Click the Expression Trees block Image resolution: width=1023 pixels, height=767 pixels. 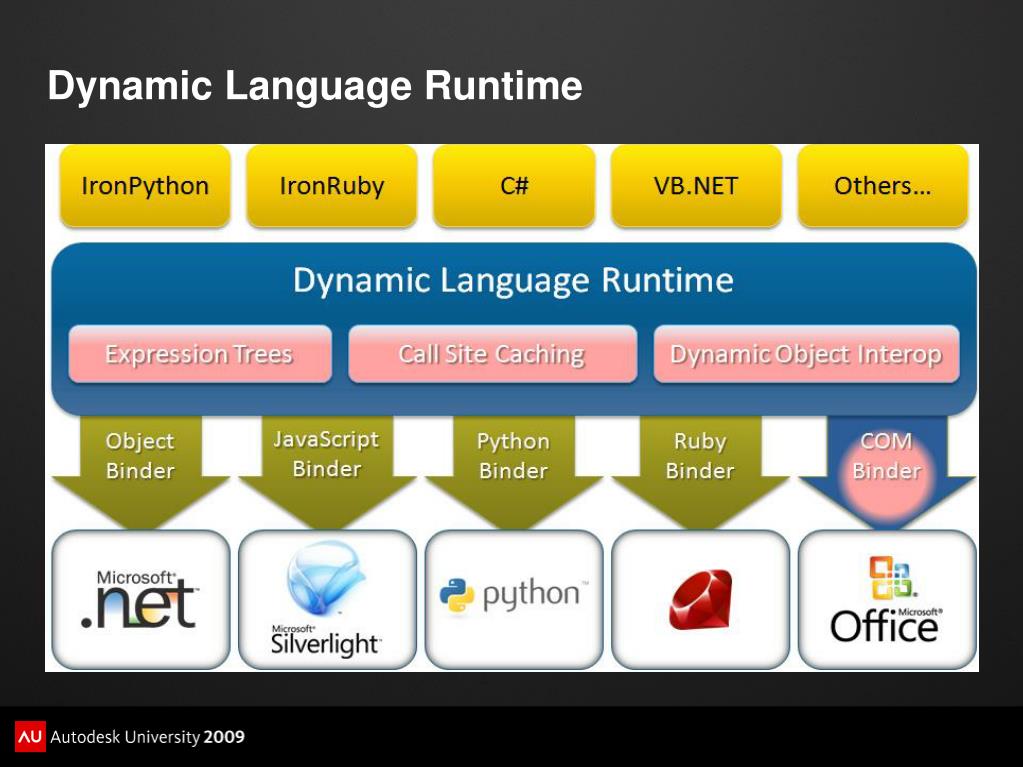pos(200,353)
